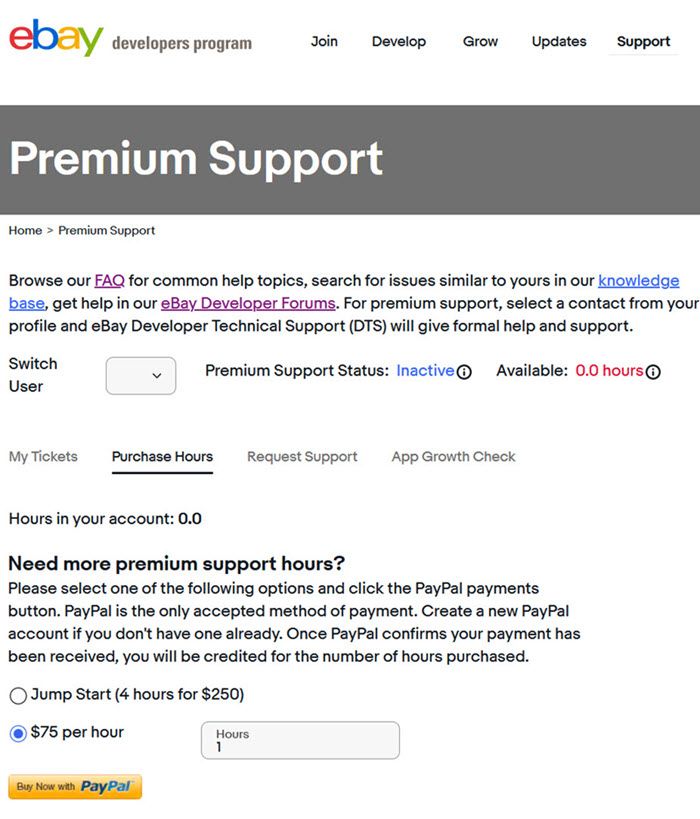Open the Support menu
The width and height of the screenshot is (700, 819).
pos(643,41)
